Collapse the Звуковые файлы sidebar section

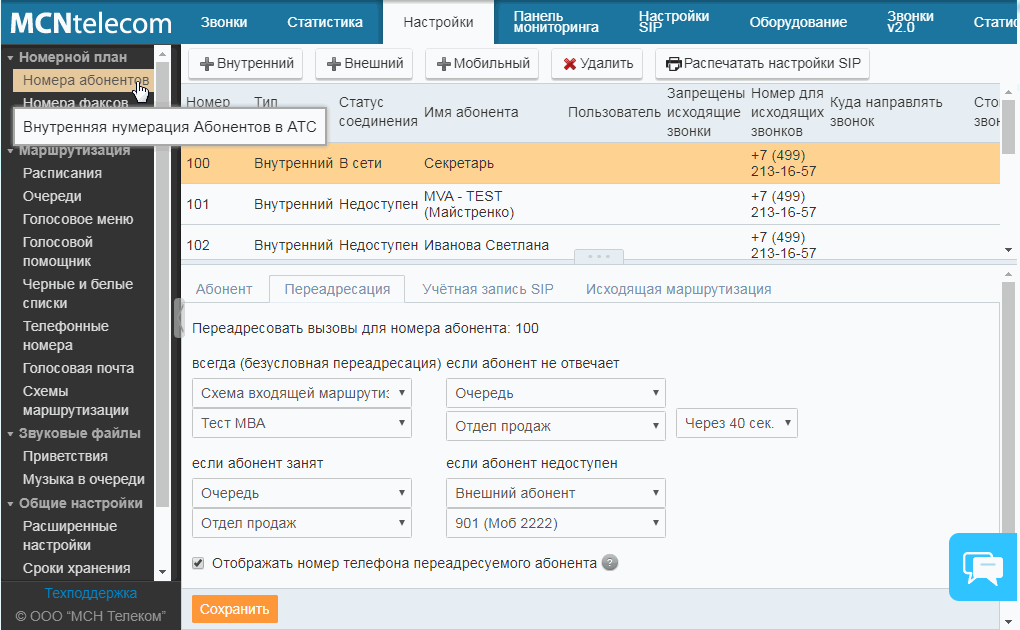(x=10, y=434)
